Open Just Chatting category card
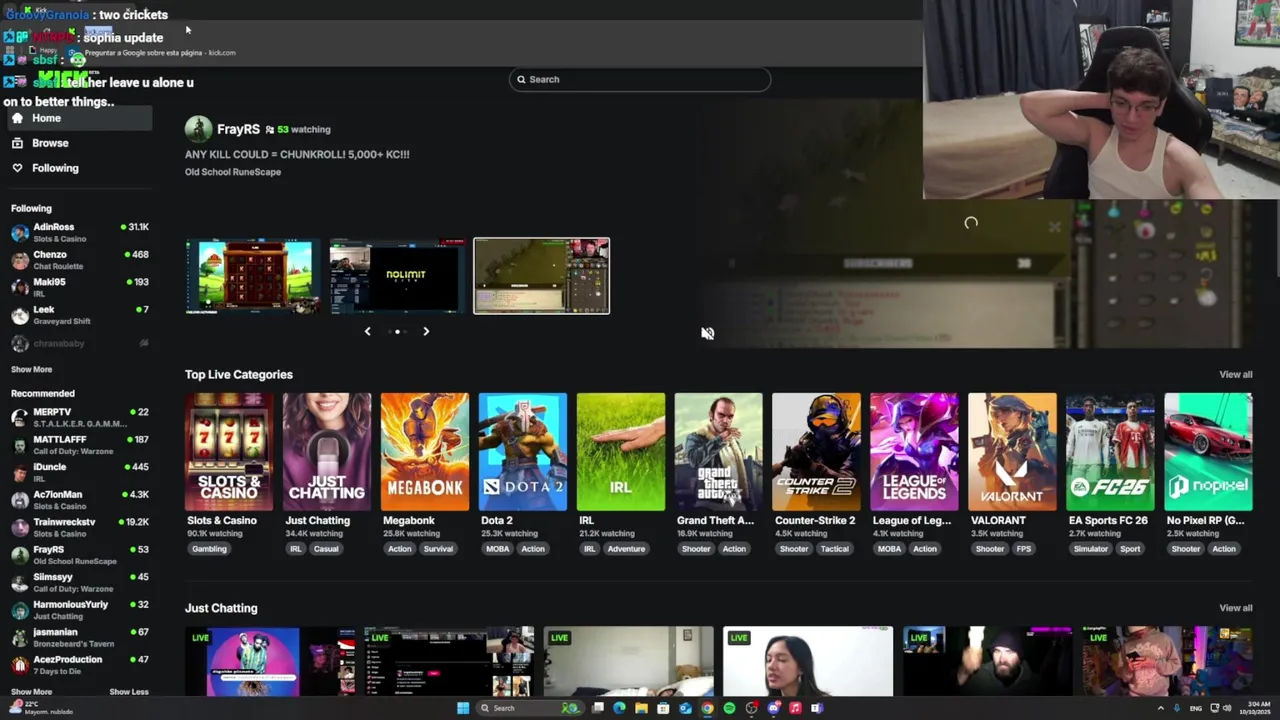 point(326,452)
